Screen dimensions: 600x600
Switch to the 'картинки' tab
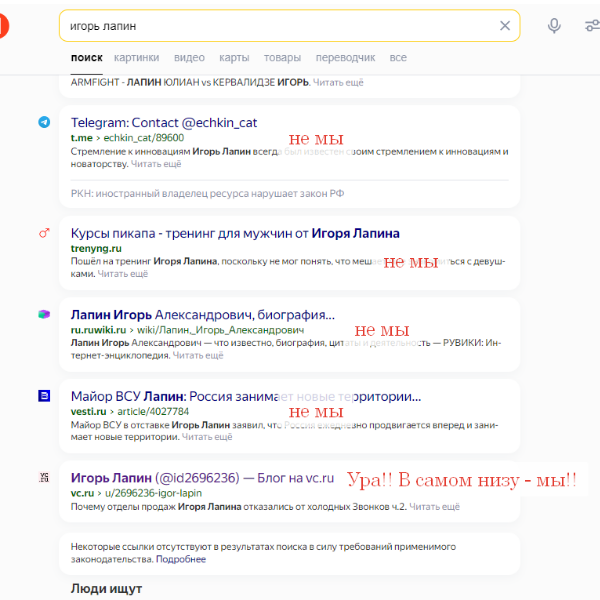click(137, 58)
